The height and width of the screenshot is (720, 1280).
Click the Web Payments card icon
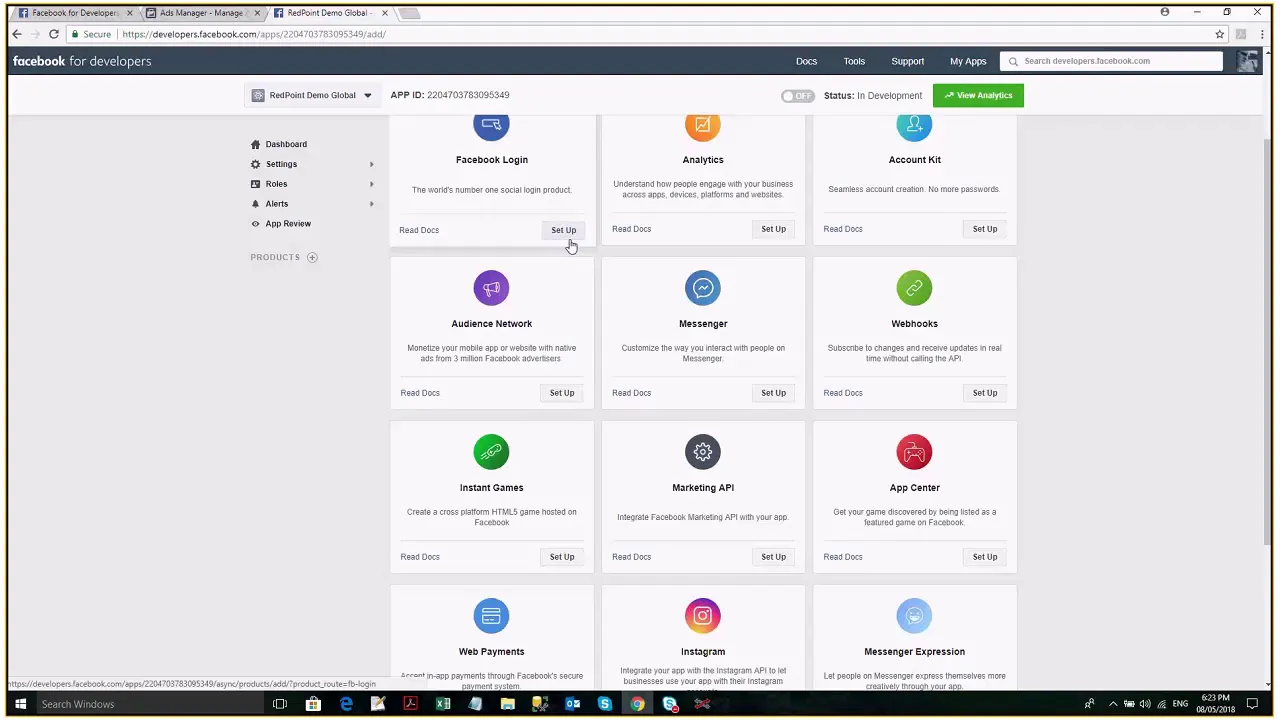point(491,616)
